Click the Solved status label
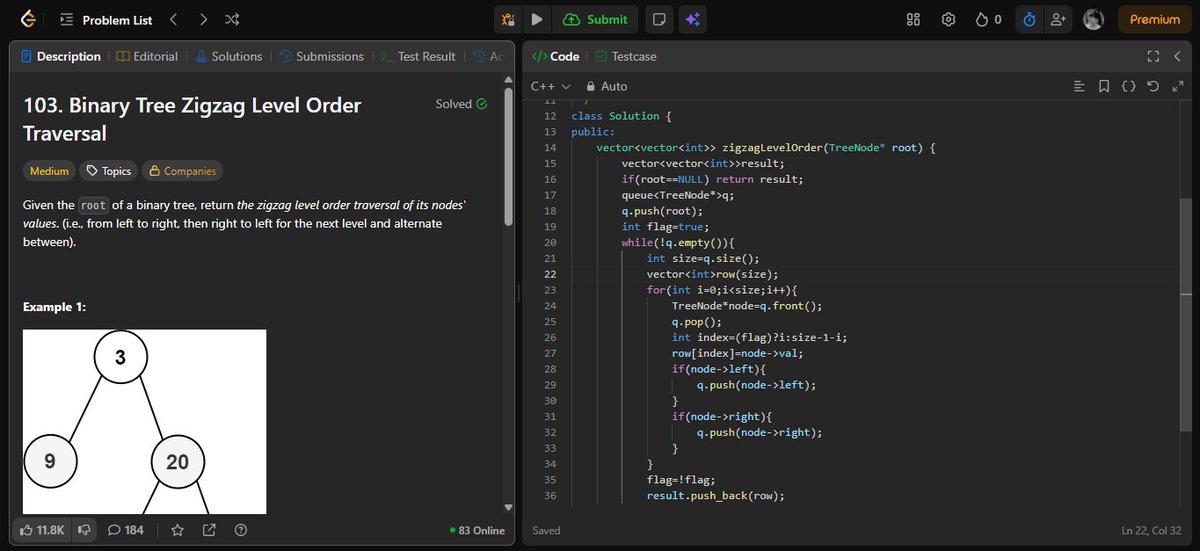Viewport: 1200px width, 551px height. point(461,104)
